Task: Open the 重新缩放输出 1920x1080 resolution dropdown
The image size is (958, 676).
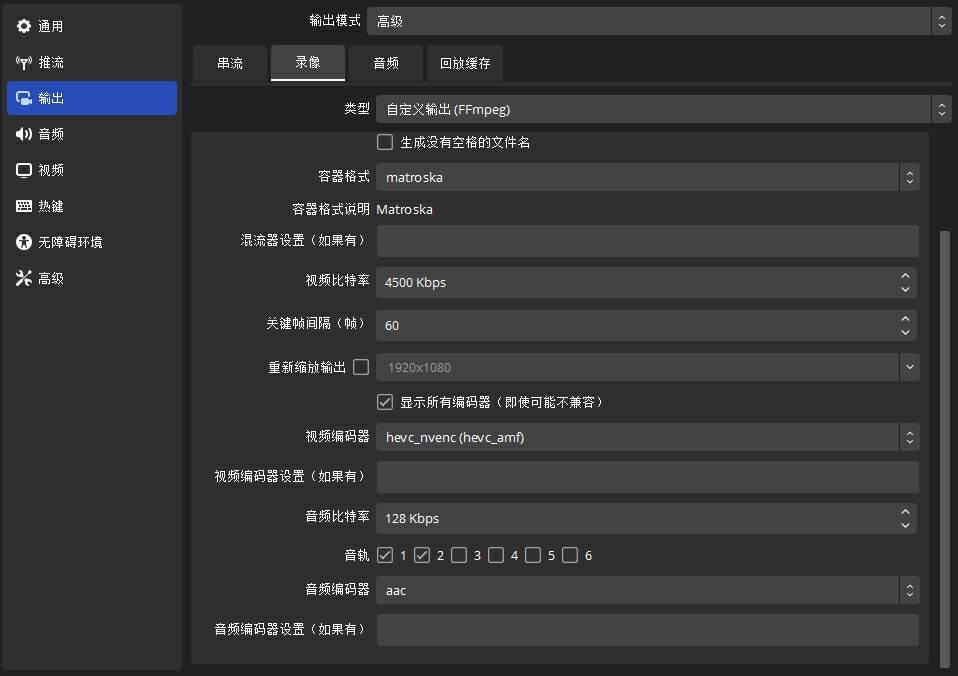Action: [648, 367]
